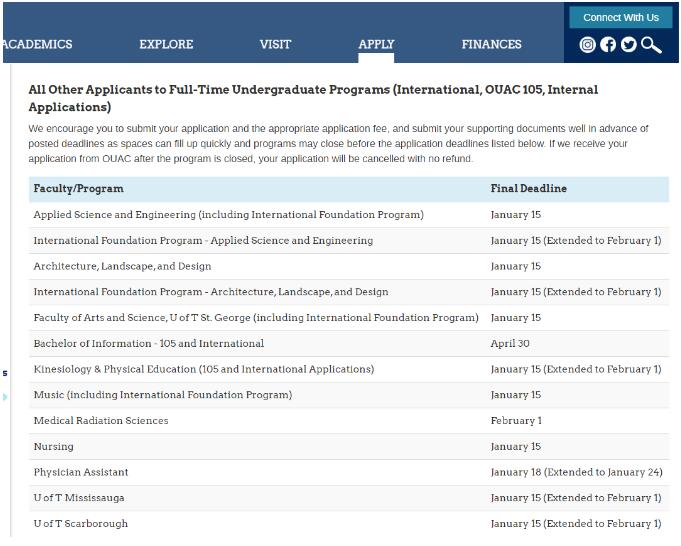Open the Finances menu
Screen dimensions: 681x546
point(491,45)
